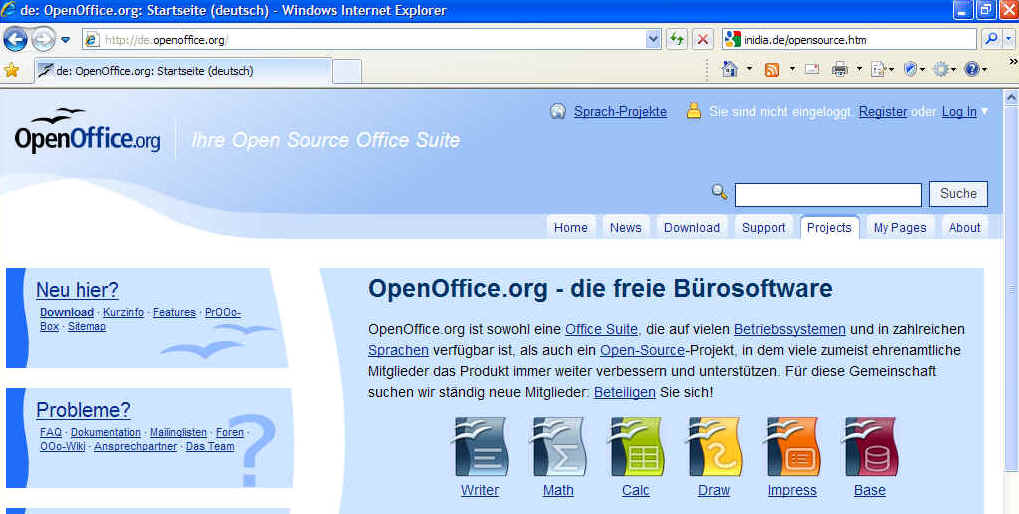
Task: Click the Sprach-Projekte globe icon
Action: [x=558, y=111]
